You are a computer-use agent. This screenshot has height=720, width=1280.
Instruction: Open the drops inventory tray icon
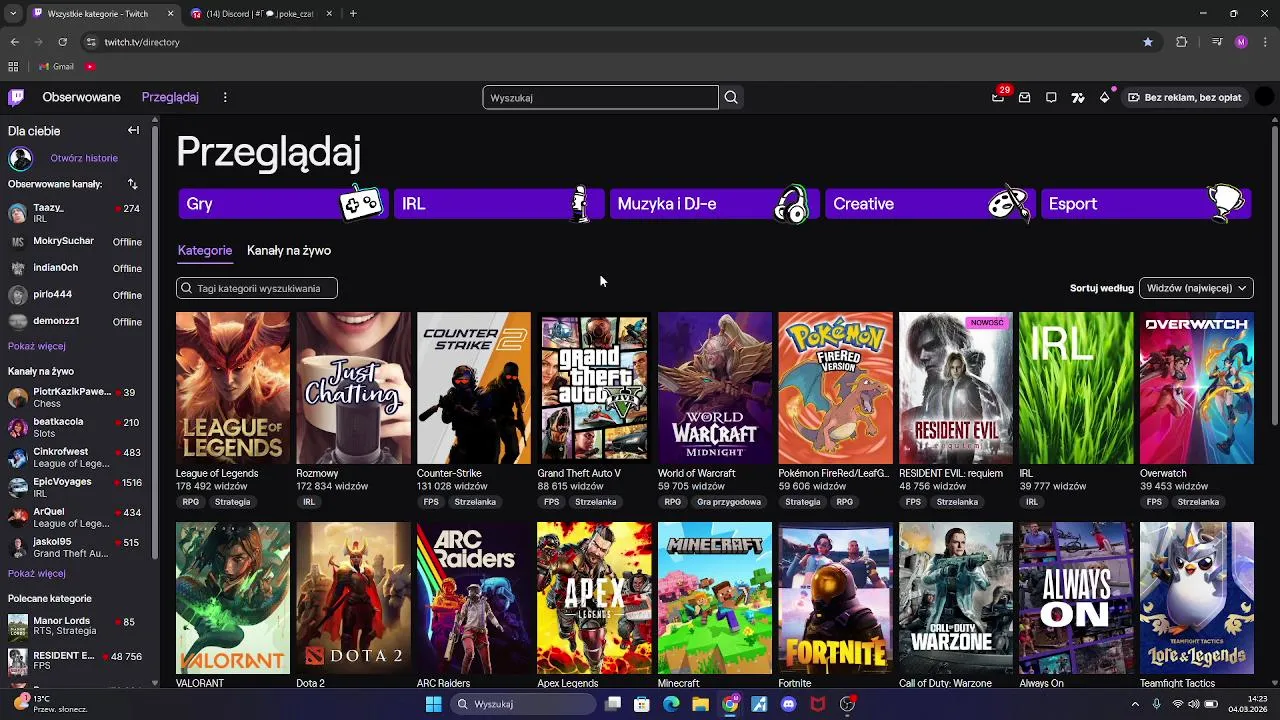click(x=1024, y=97)
